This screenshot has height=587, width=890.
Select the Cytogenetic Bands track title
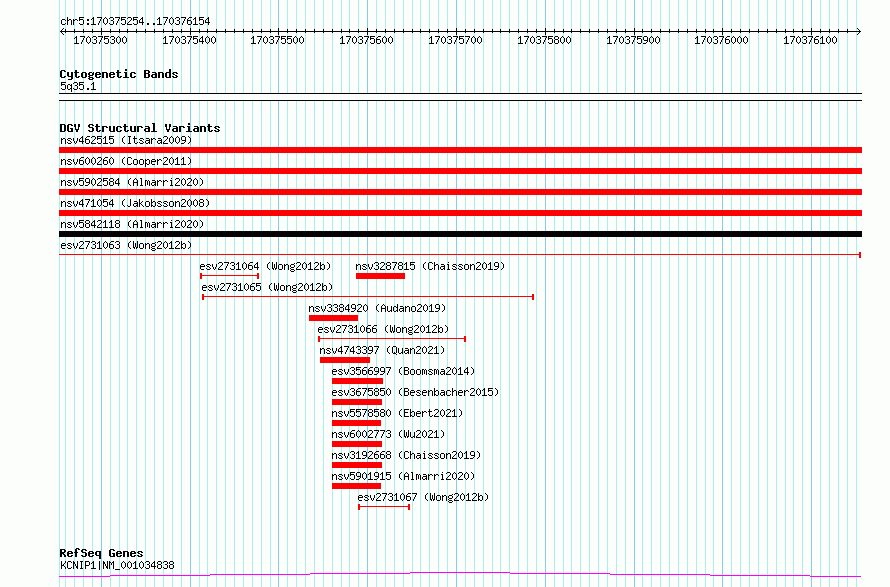pyautogui.click(x=119, y=74)
